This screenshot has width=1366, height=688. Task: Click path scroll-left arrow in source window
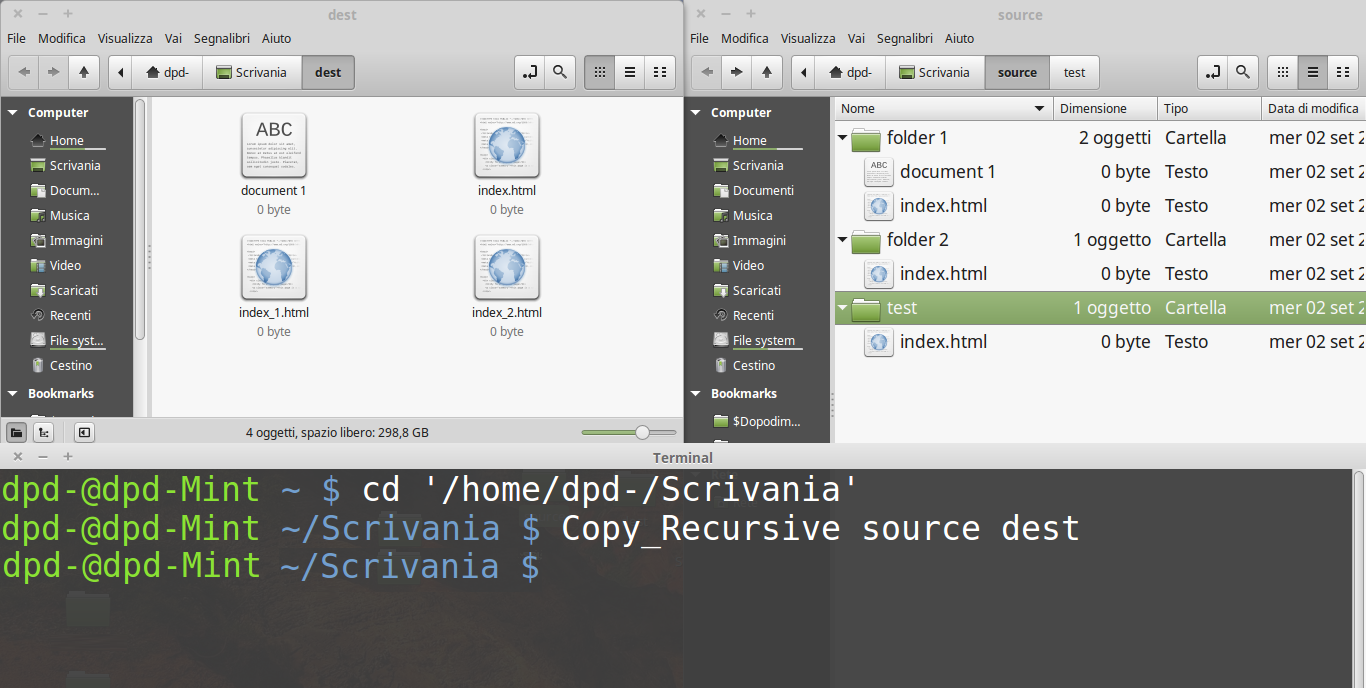[804, 72]
